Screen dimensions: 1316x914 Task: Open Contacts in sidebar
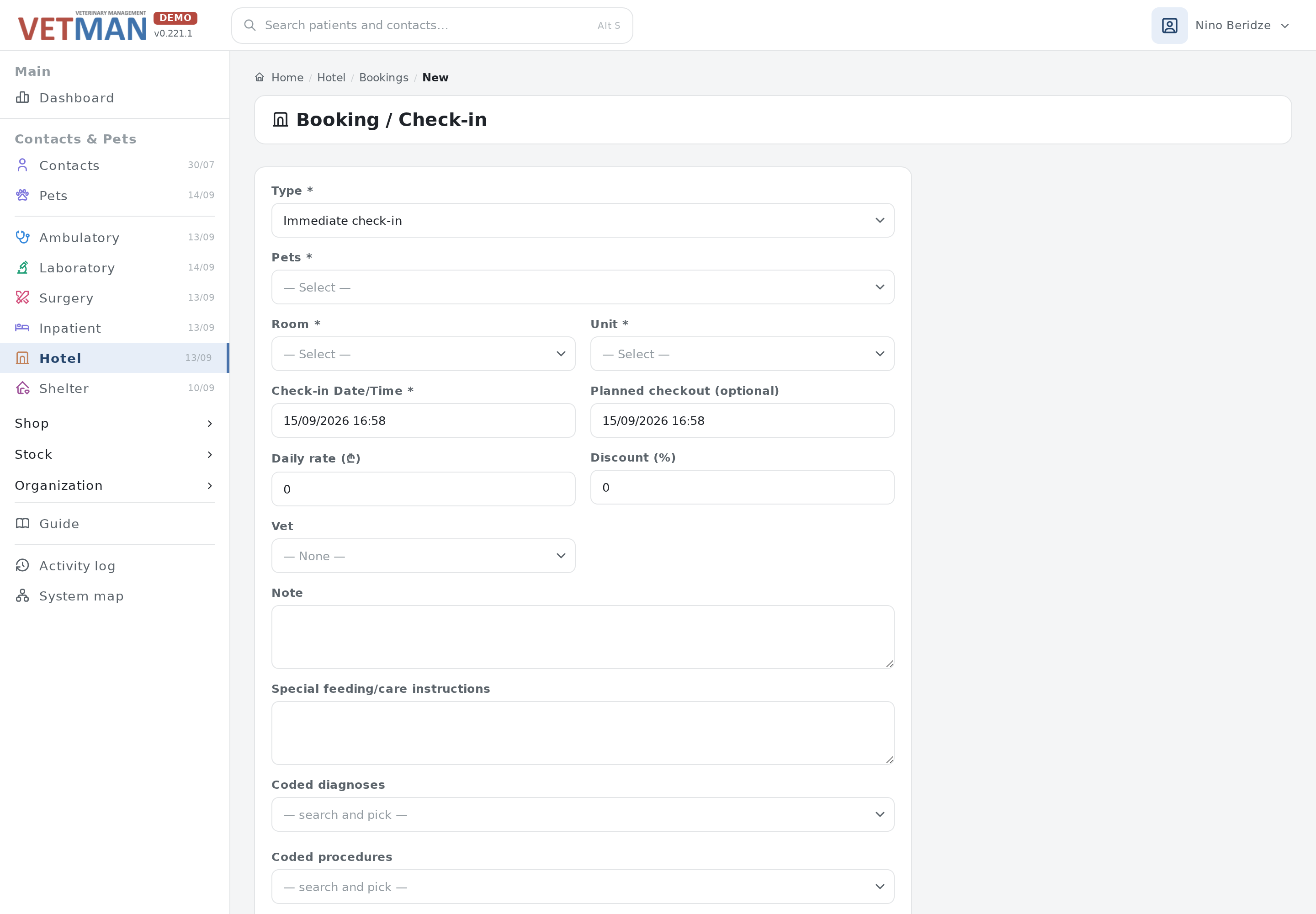click(x=69, y=165)
